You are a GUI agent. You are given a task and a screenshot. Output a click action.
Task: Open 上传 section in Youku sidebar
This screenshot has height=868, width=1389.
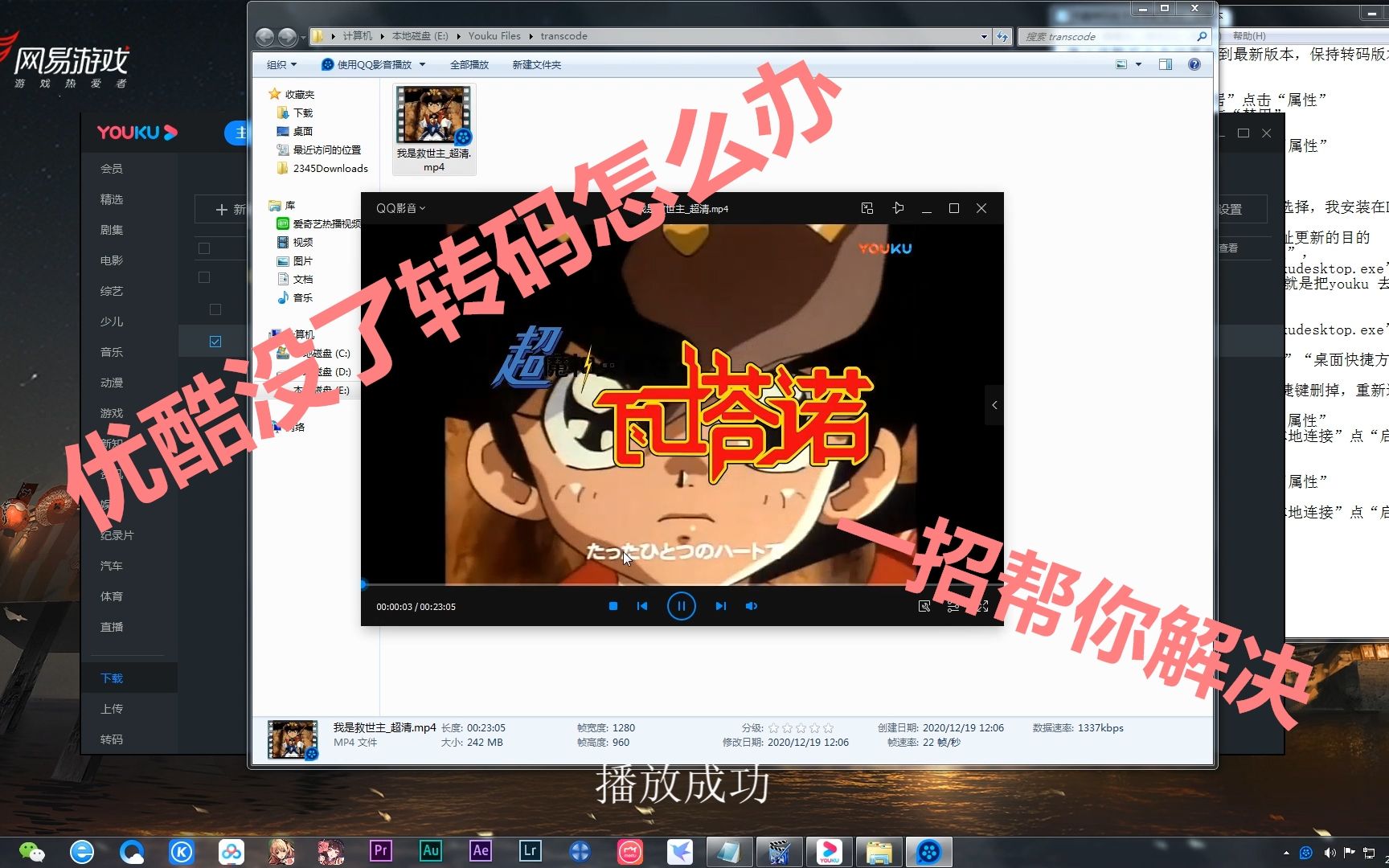[x=112, y=709]
